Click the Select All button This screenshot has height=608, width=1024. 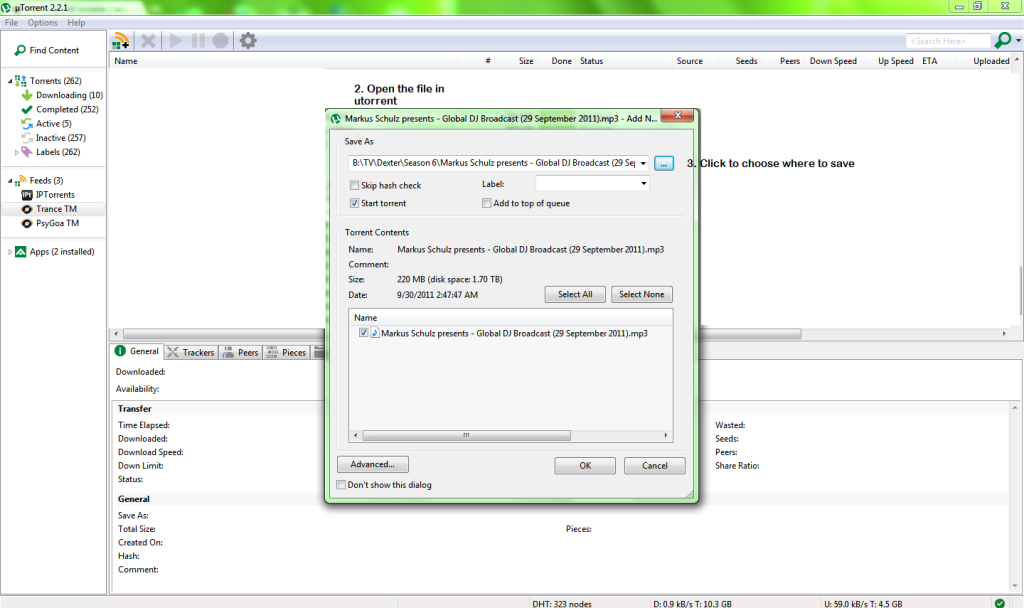click(575, 295)
